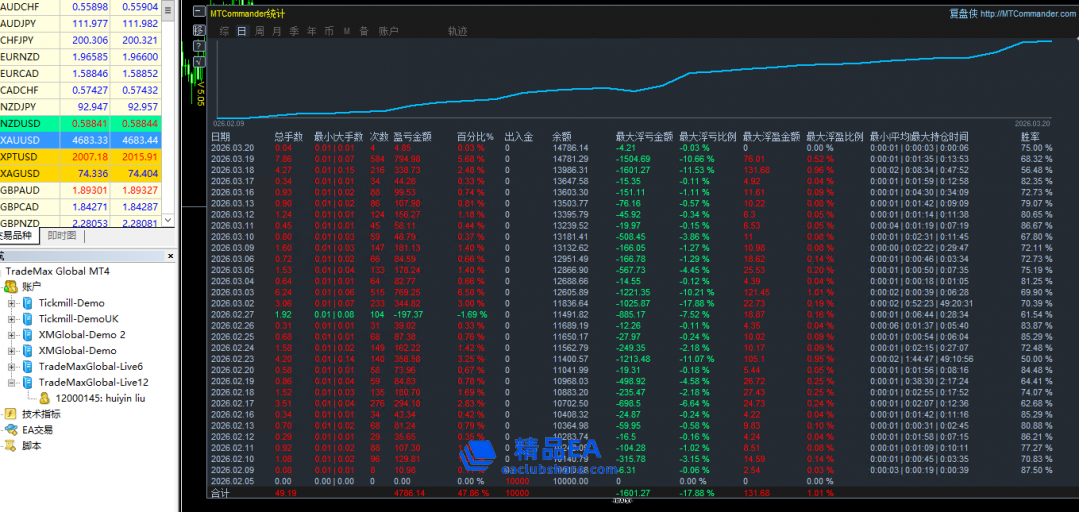Image resolution: width=1079 pixels, height=512 pixels.
Task: Open the 账户 tab in MTCommander statistics
Action: 389,31
